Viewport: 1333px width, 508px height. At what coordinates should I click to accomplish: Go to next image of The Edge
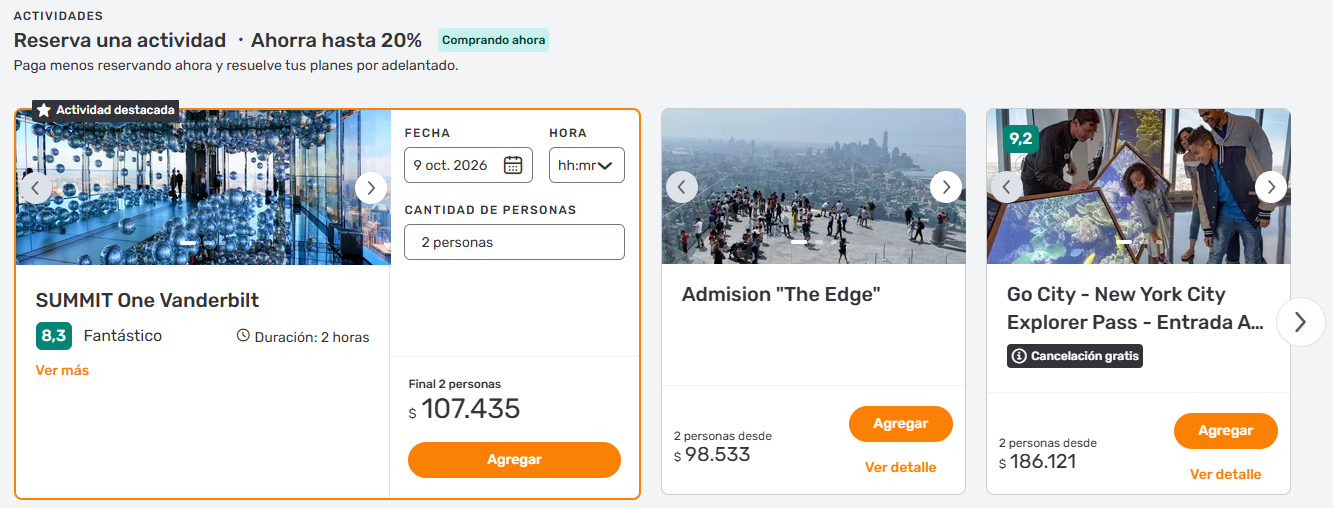[x=945, y=187]
